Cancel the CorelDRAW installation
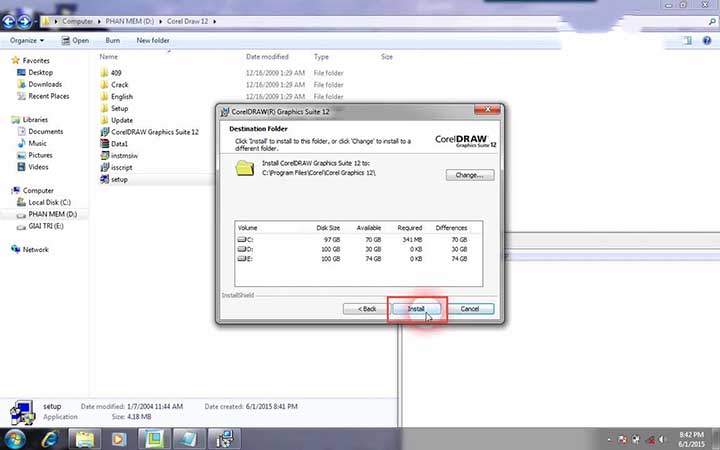This screenshot has width=720, height=450. (470, 309)
